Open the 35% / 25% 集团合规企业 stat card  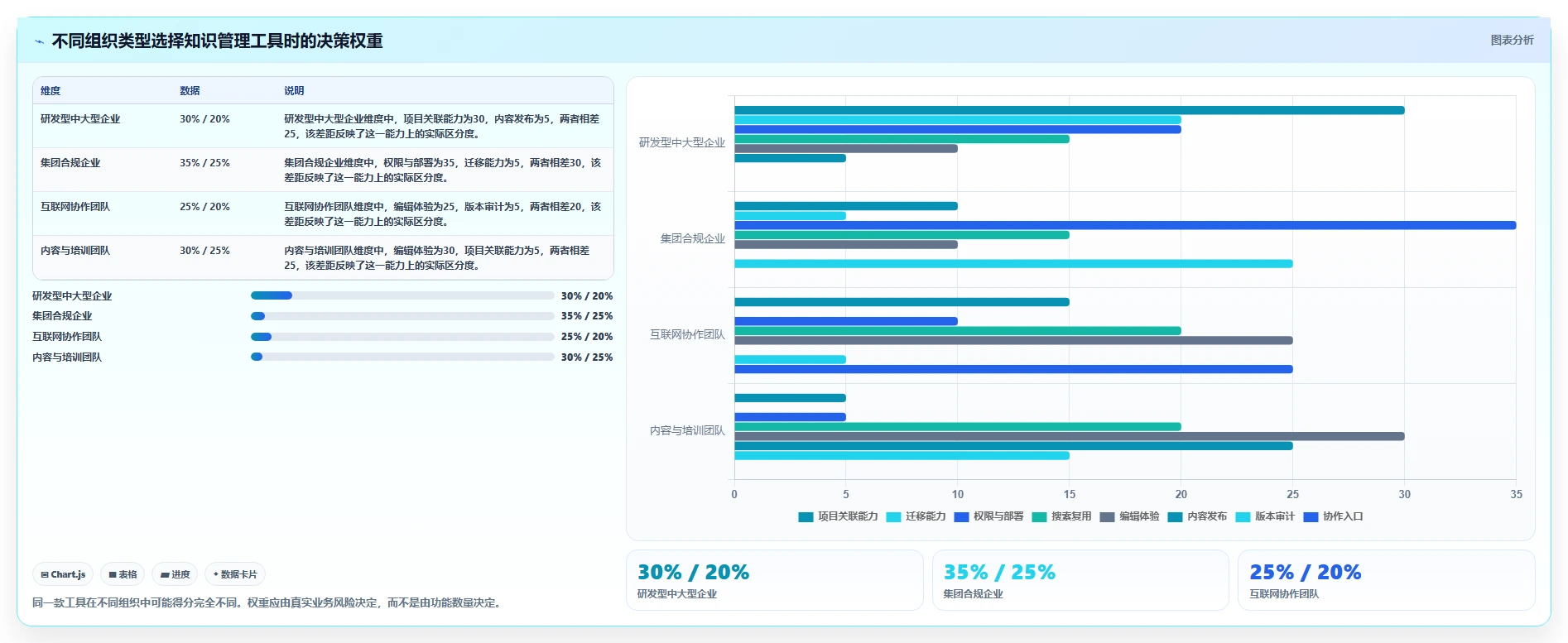click(x=1080, y=580)
